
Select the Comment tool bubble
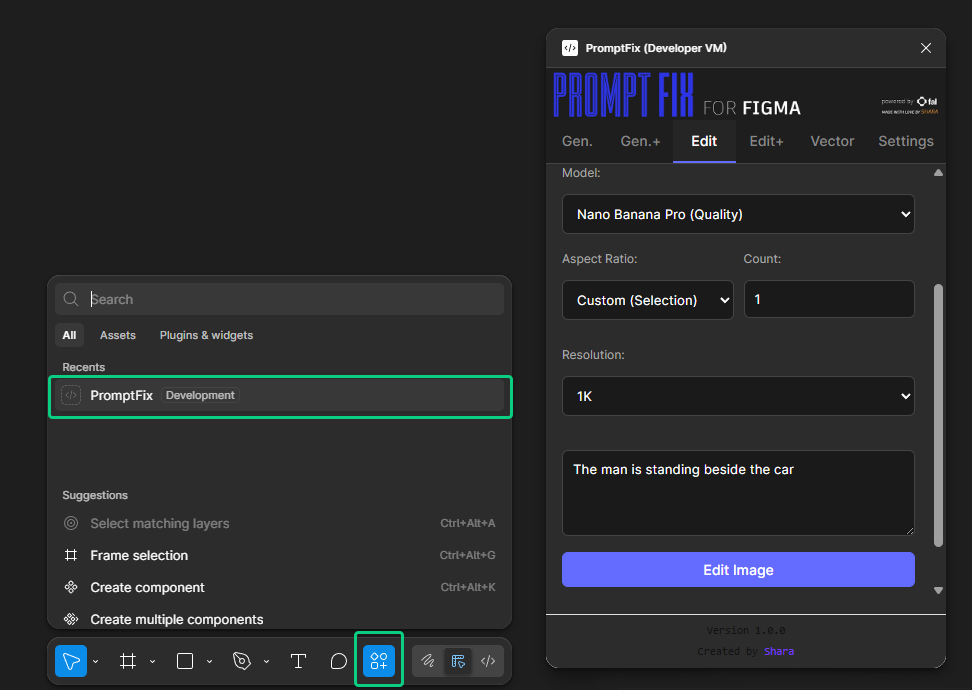tap(338, 661)
